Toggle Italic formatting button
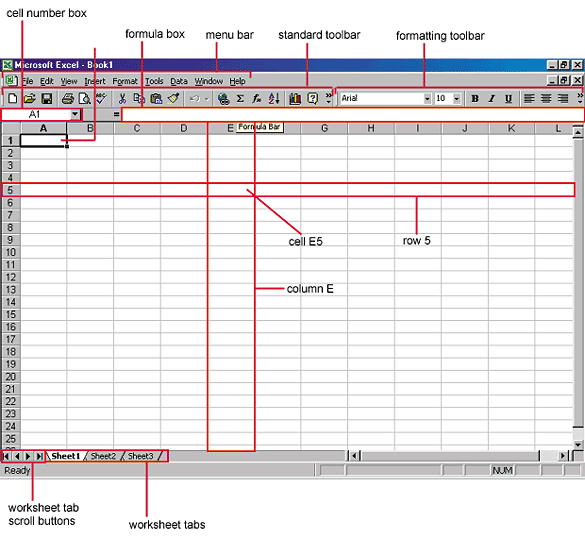The width and height of the screenshot is (585, 538). pyautogui.click(x=492, y=98)
